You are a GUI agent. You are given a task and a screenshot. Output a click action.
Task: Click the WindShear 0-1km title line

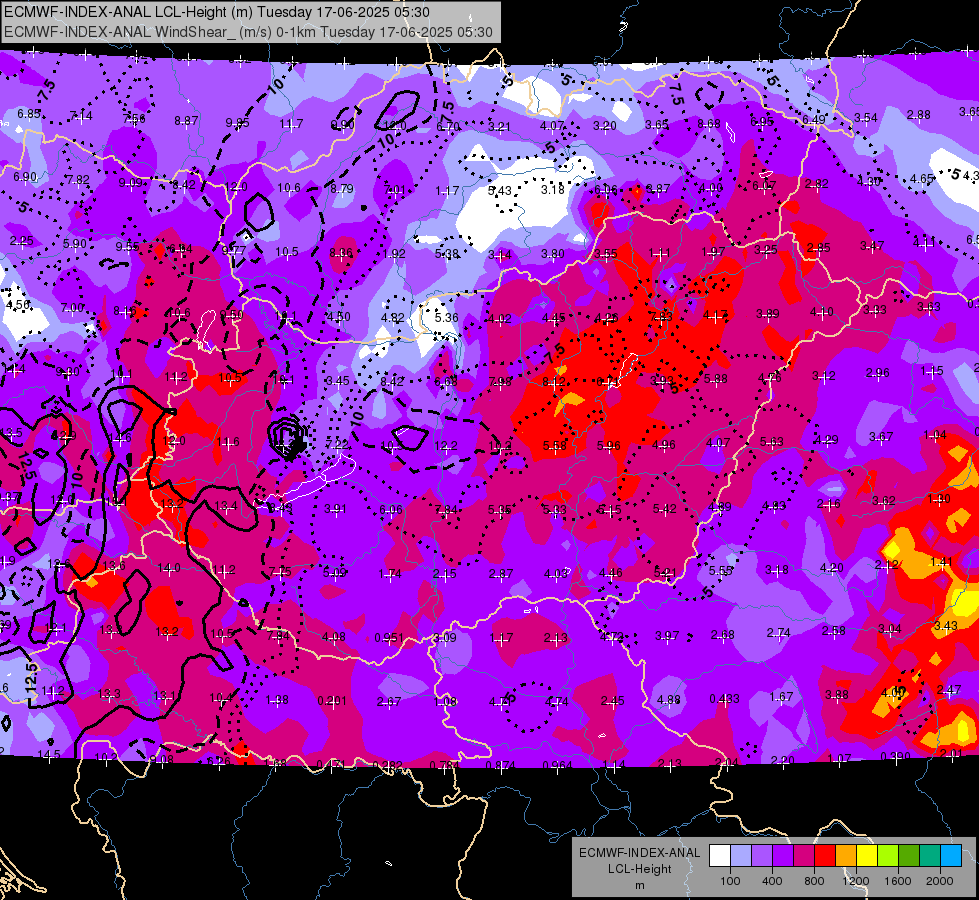pos(248,32)
